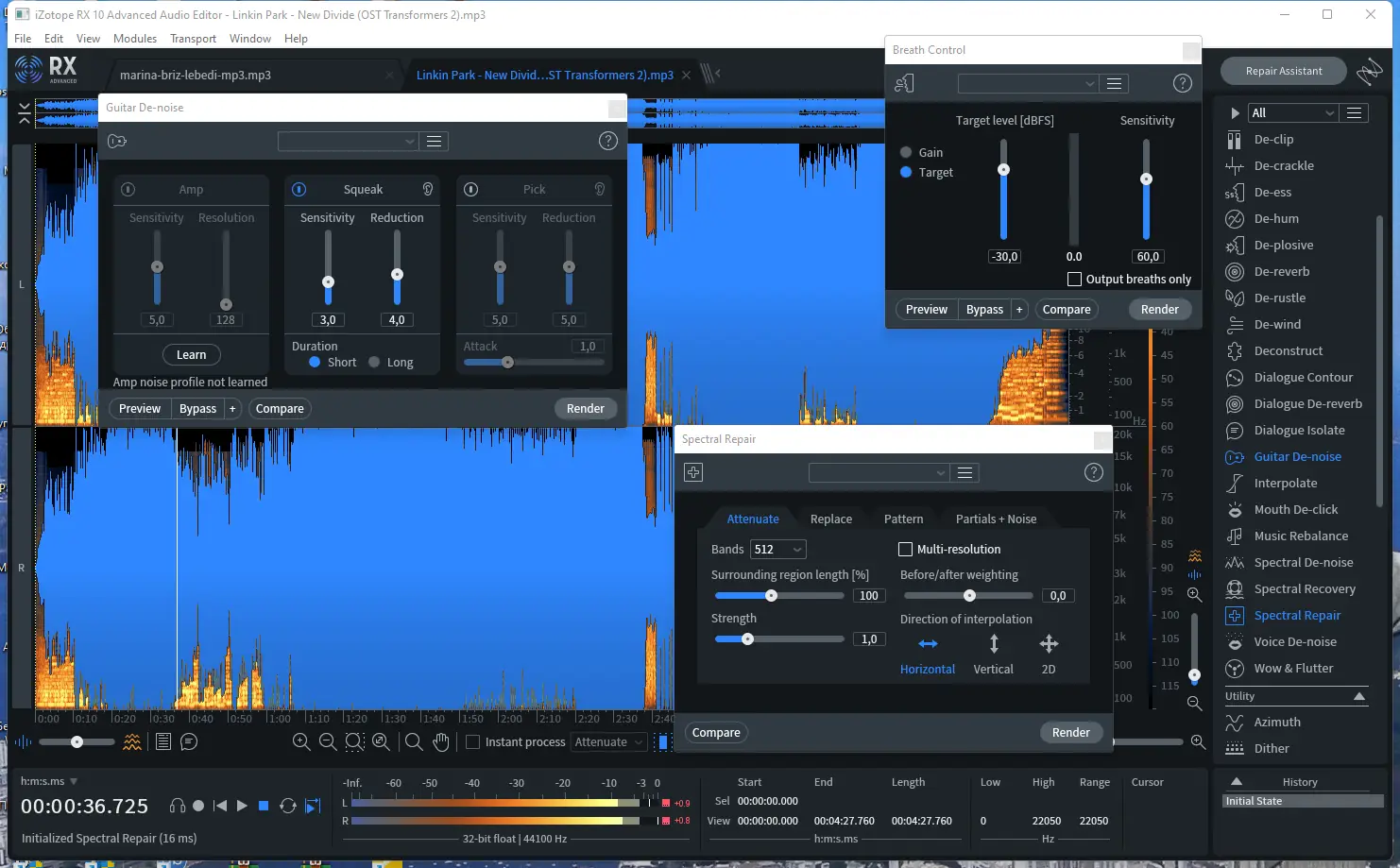This screenshot has width=1400, height=868.
Task: Toggle the Amp section power button
Action: (128, 189)
